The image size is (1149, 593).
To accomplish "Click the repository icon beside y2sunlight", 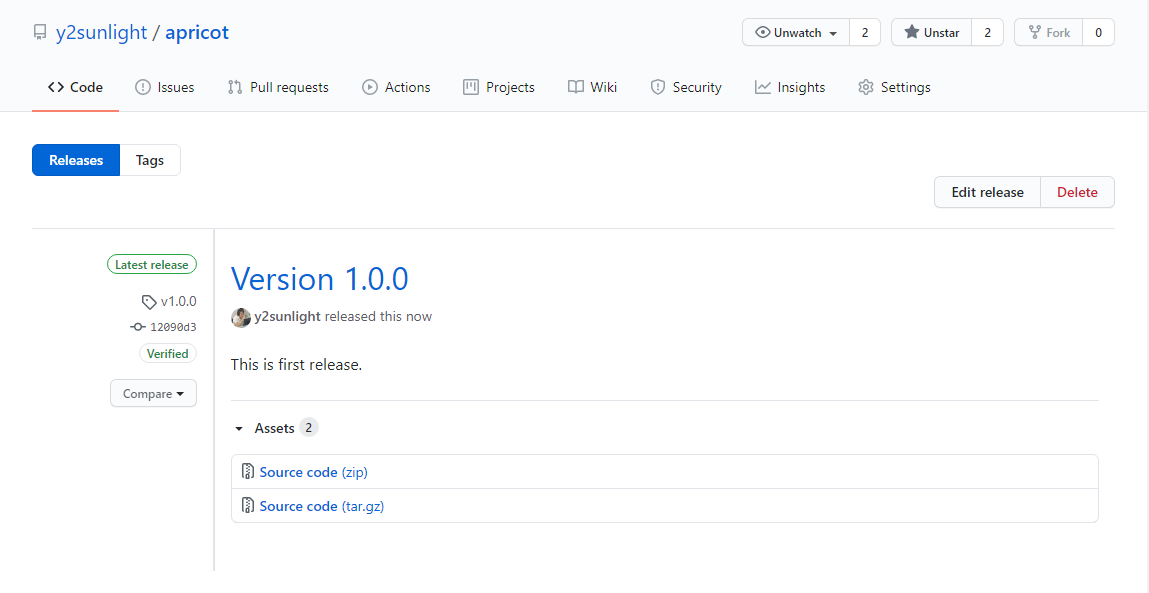I will (x=40, y=33).
